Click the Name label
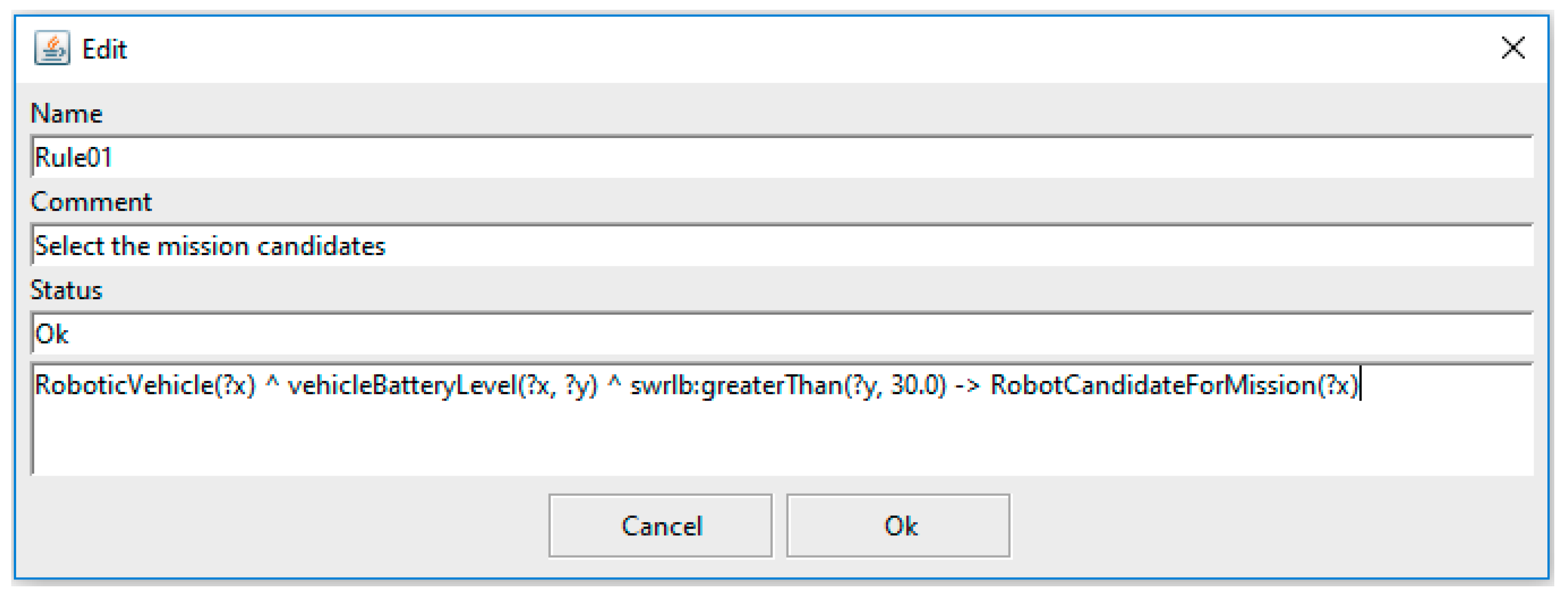 click(x=67, y=114)
